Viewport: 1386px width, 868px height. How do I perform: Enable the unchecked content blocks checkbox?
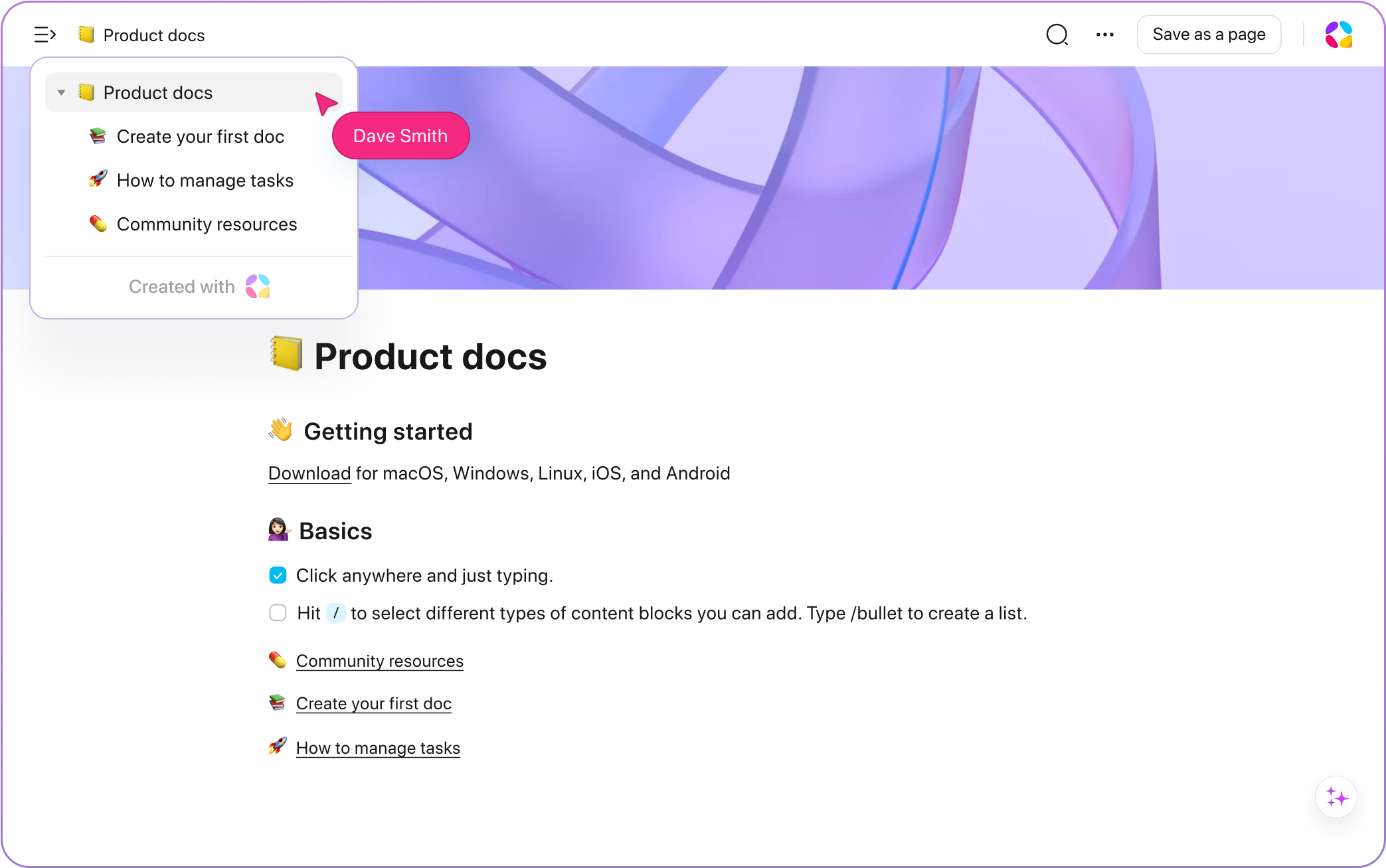coord(277,612)
